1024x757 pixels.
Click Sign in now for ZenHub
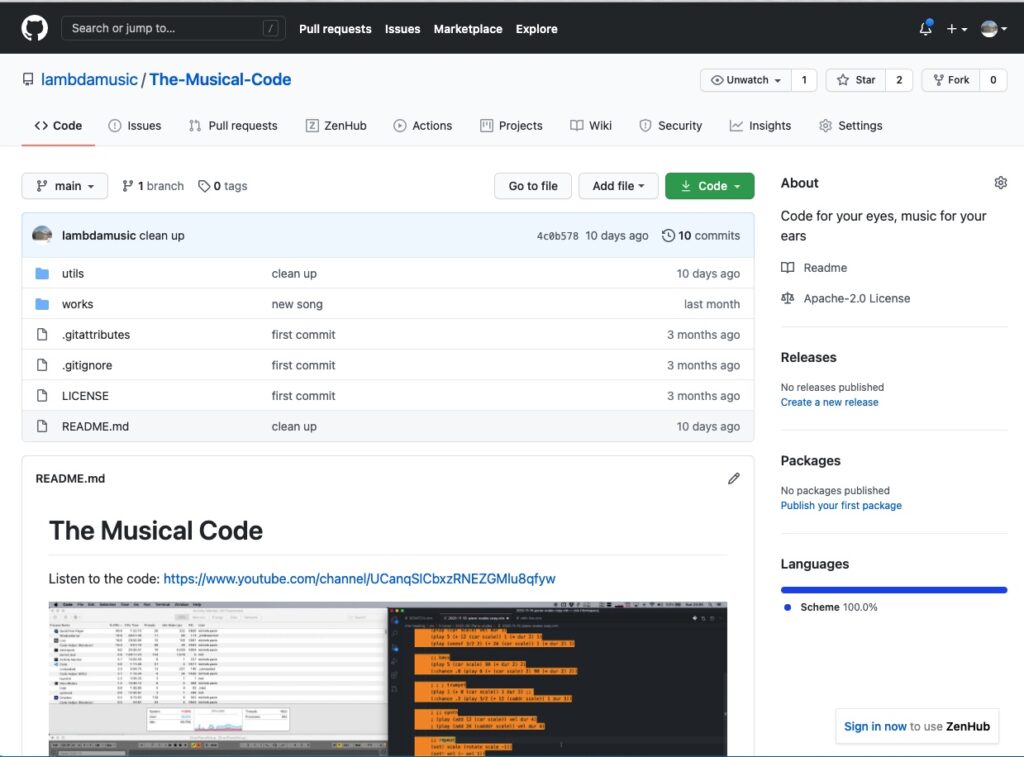click(x=875, y=726)
